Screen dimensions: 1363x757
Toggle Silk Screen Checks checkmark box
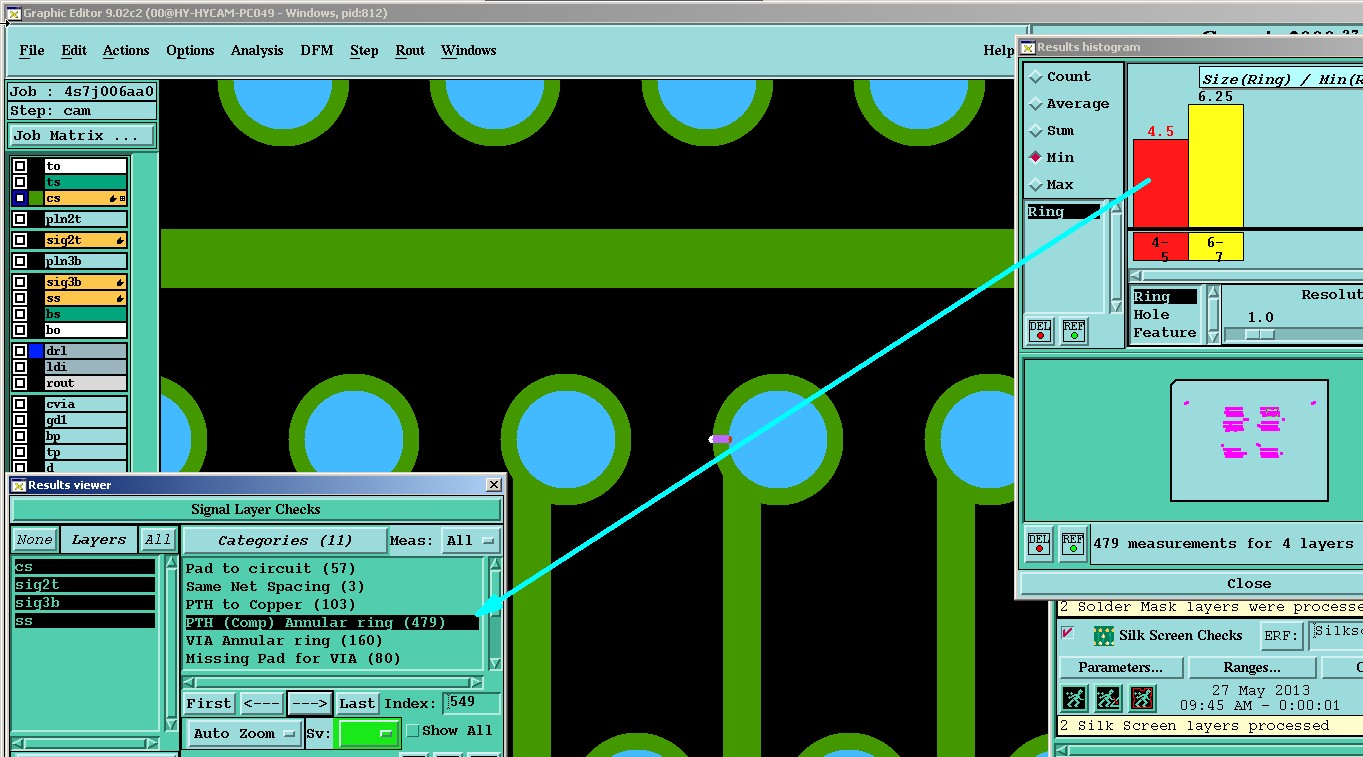point(1067,633)
